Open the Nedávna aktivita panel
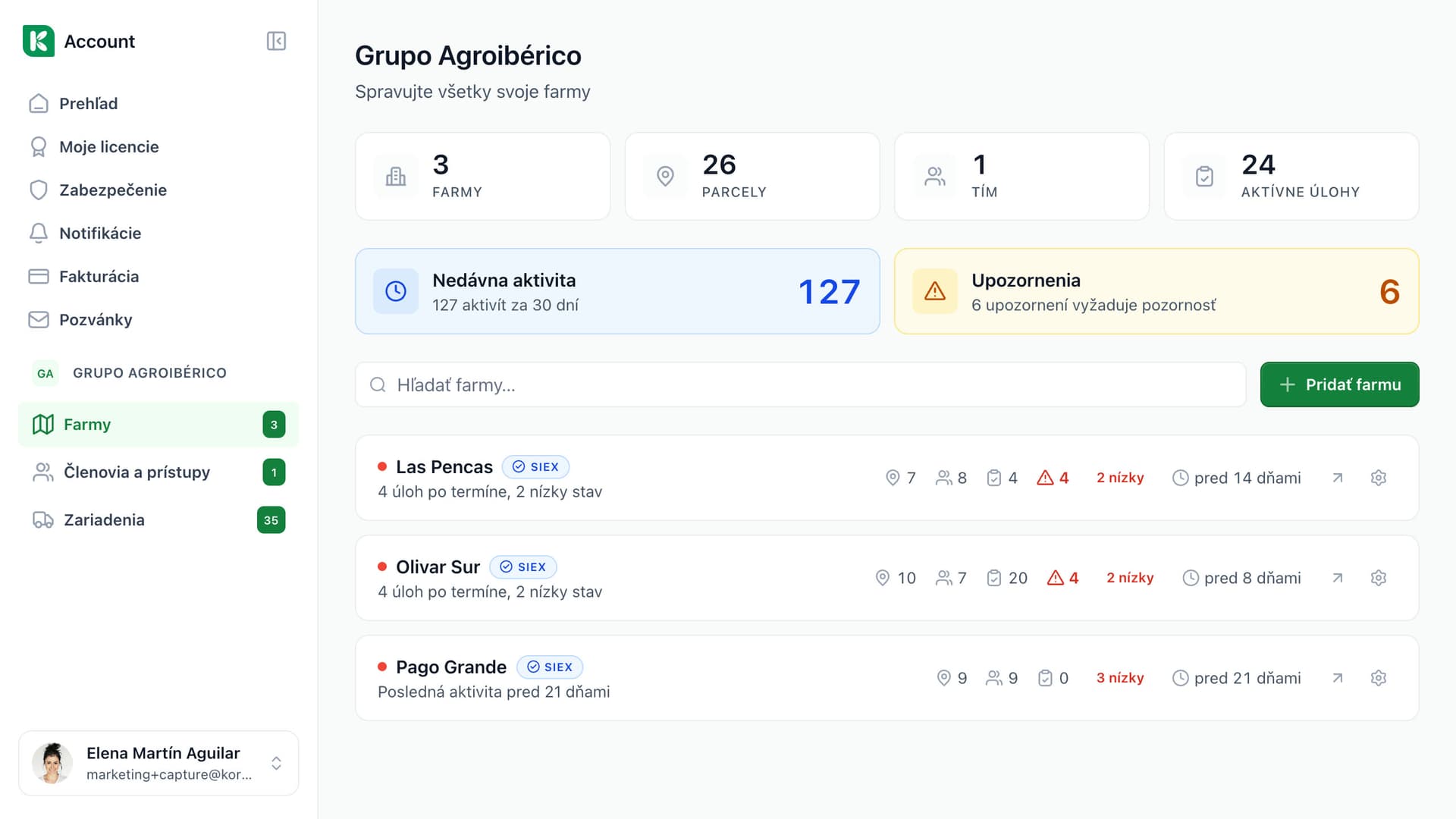Viewport: 1456px width, 819px height. 617,291
